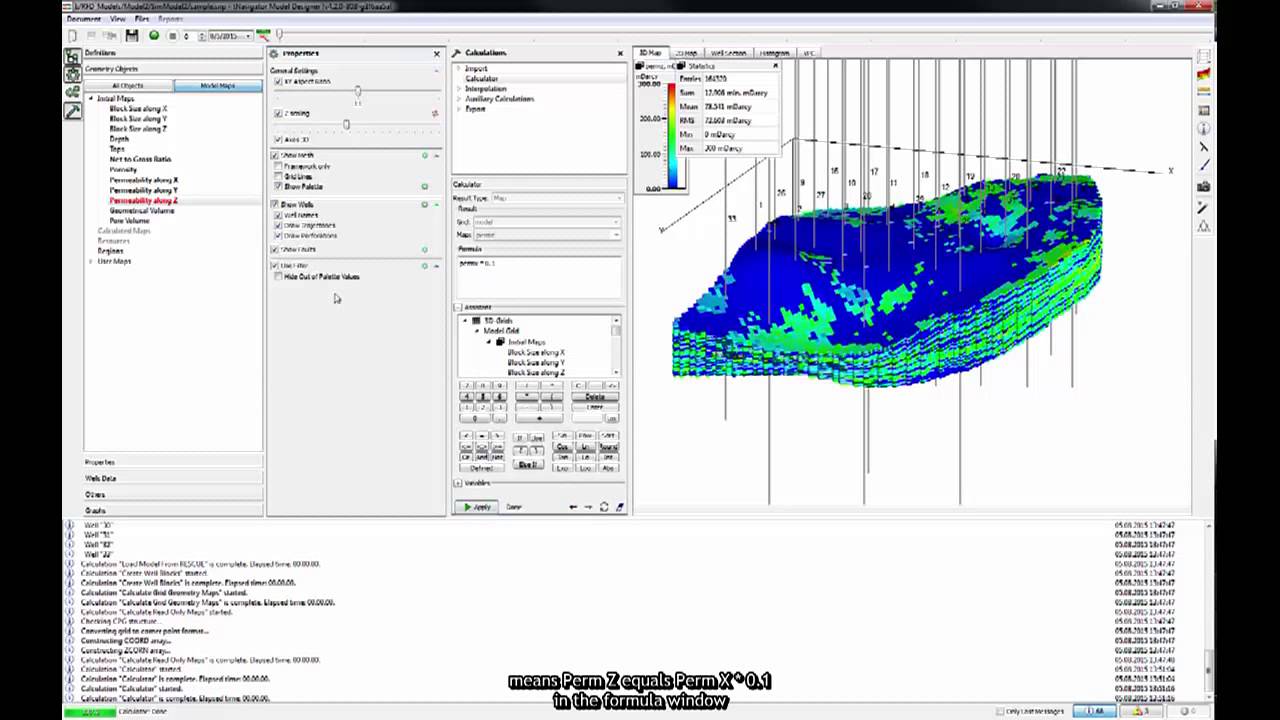
Task: Open the Files menu
Action: click(x=142, y=19)
